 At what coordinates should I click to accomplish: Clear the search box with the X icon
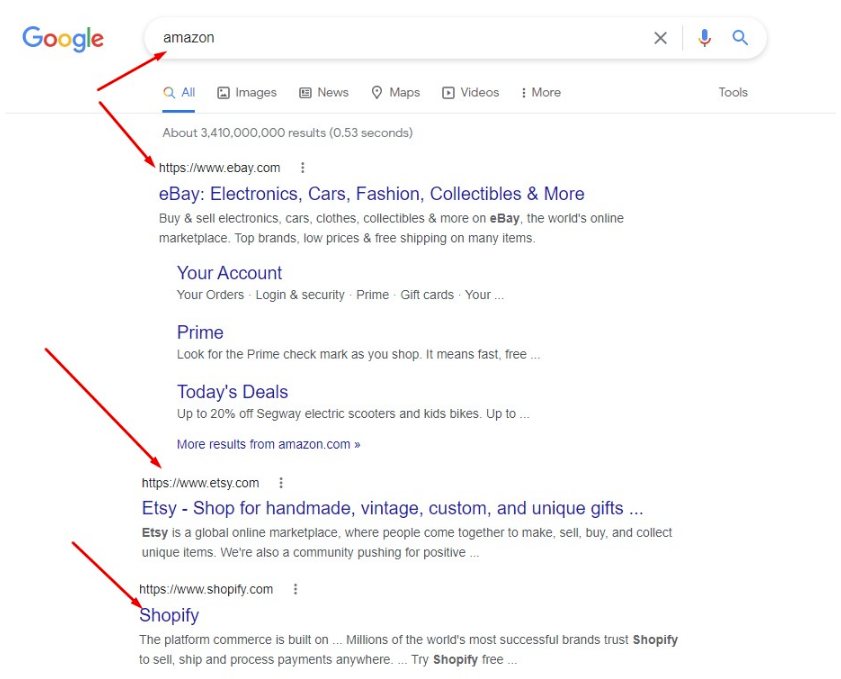[x=660, y=37]
